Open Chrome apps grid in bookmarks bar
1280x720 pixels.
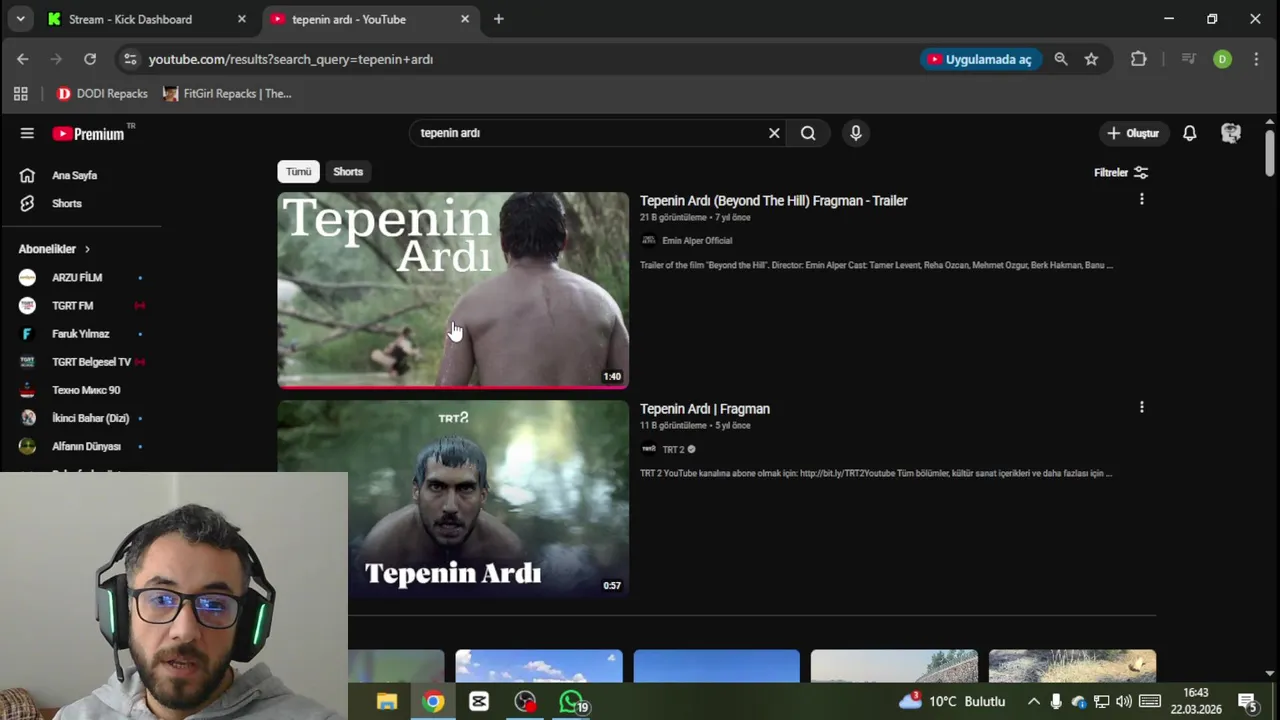[x=20, y=94]
